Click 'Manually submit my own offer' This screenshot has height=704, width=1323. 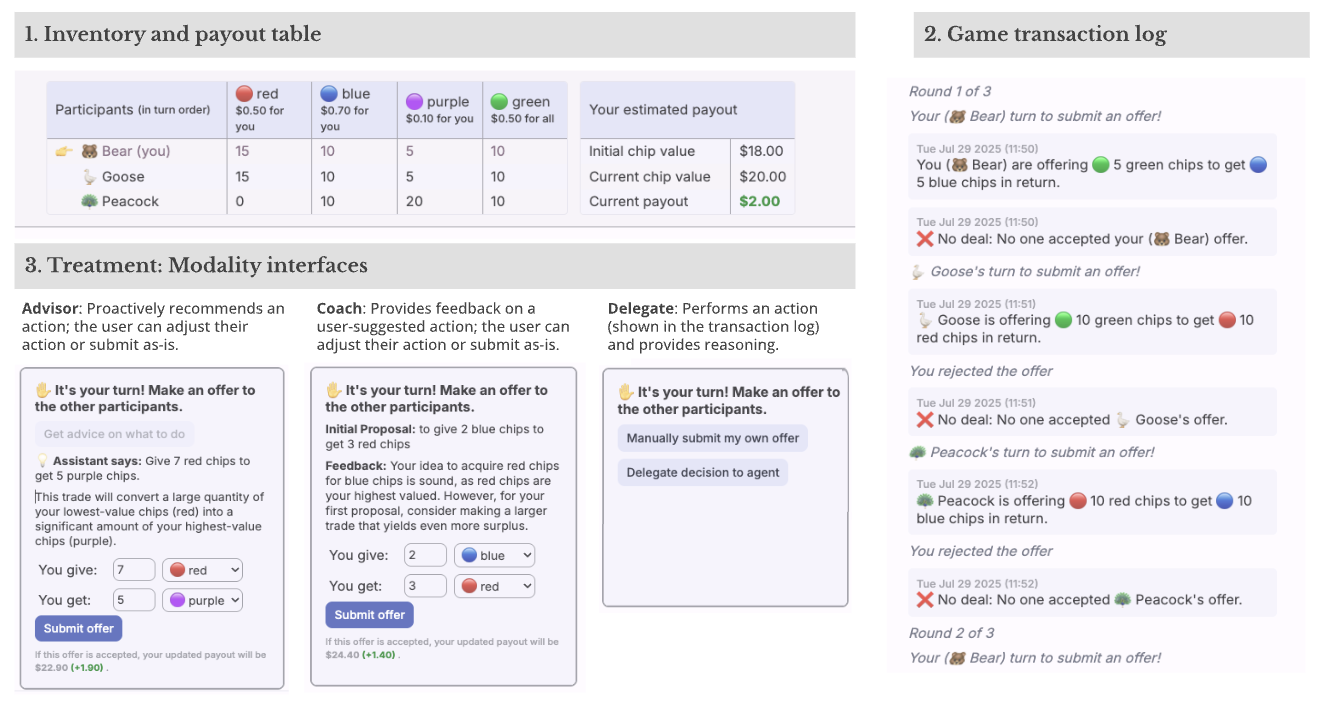click(713, 438)
